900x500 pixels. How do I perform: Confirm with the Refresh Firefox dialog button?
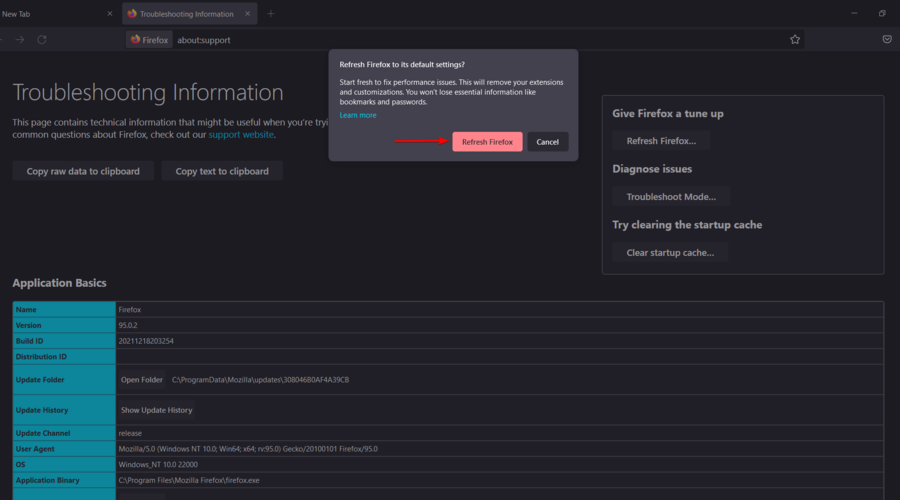(487, 142)
